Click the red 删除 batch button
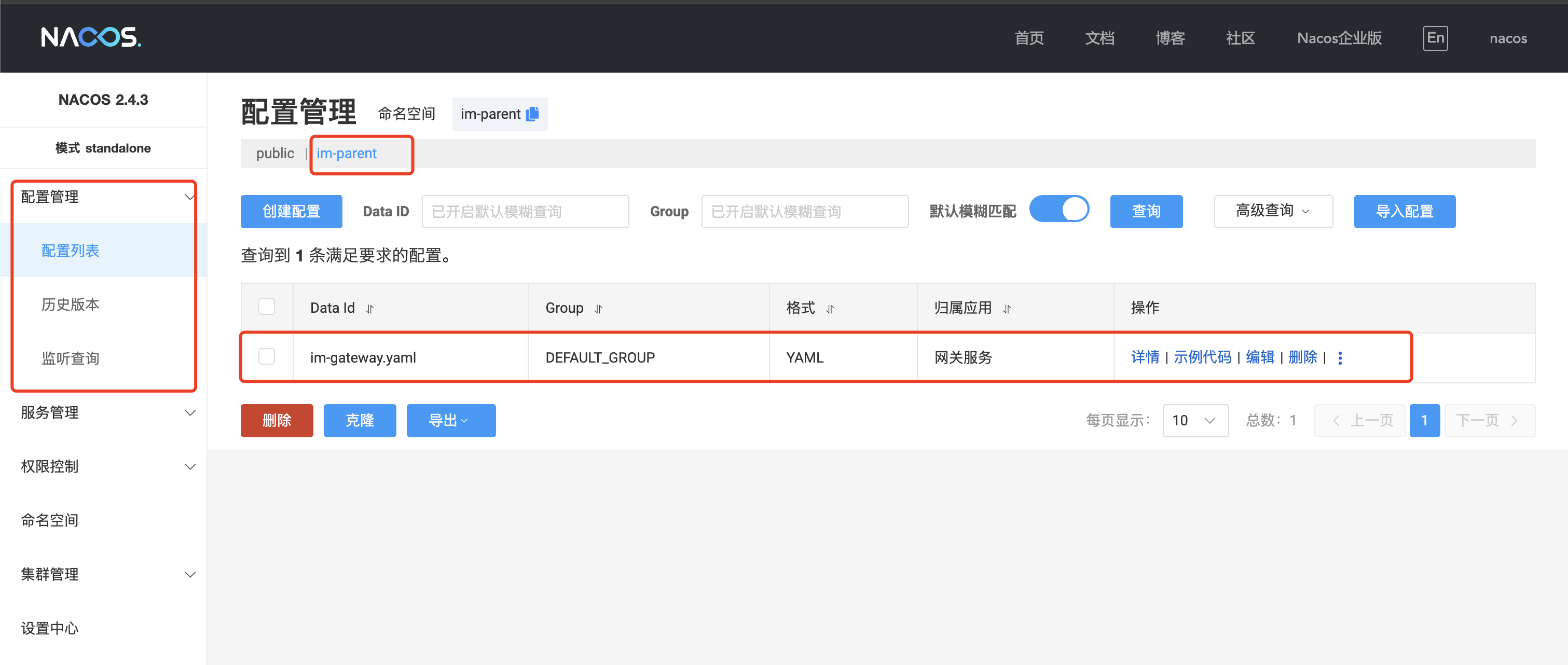The image size is (1568, 665). pyautogui.click(x=277, y=420)
